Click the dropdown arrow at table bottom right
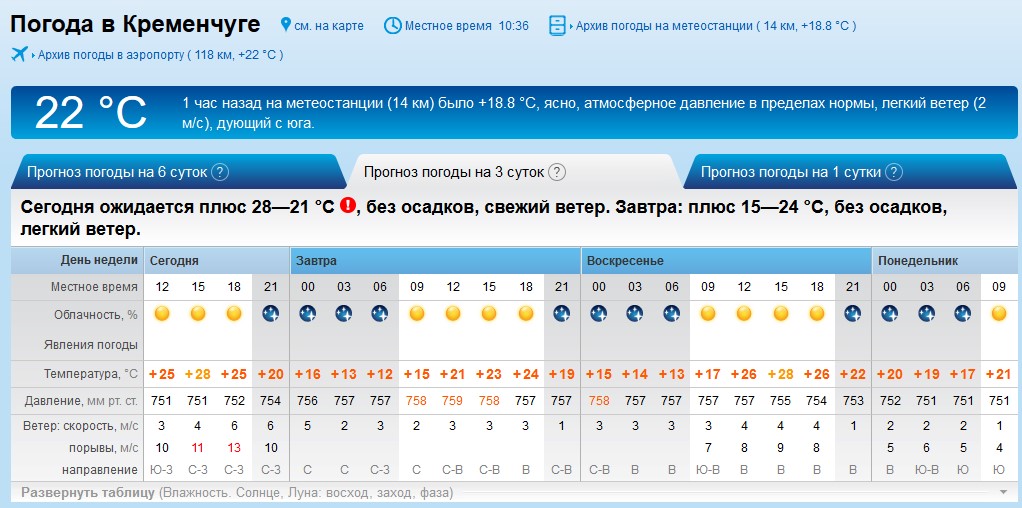Image resolution: width=1022 pixels, height=508 pixels. (x=1003, y=492)
